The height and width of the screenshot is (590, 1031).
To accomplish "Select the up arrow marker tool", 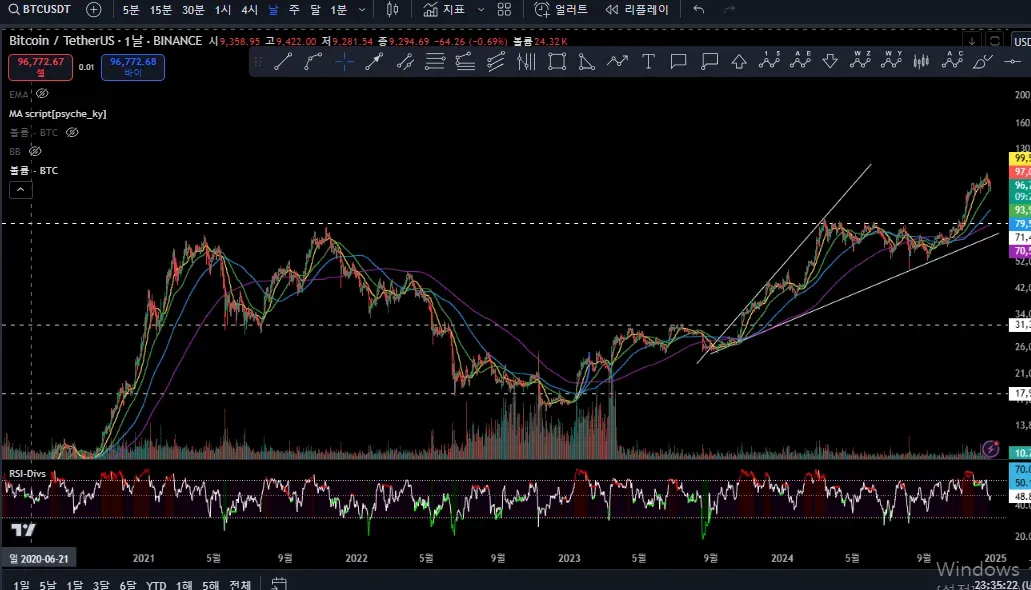I will [x=739, y=62].
